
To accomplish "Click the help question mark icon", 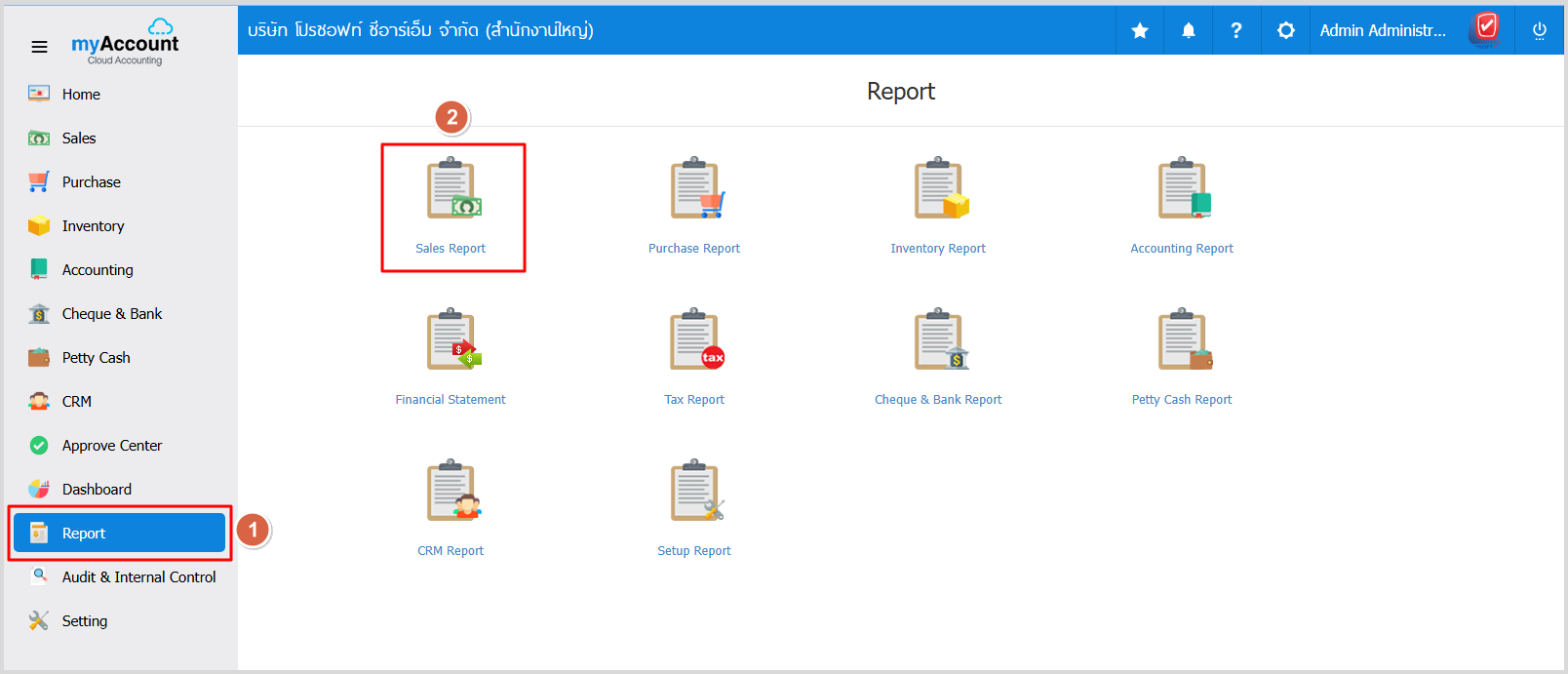I will click(x=1236, y=30).
